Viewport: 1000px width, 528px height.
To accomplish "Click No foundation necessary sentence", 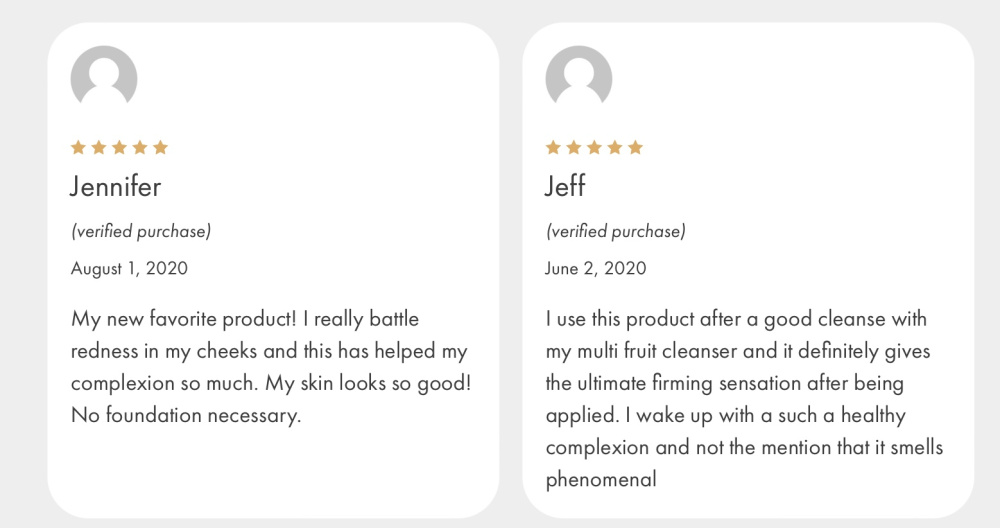I will 186,416.
